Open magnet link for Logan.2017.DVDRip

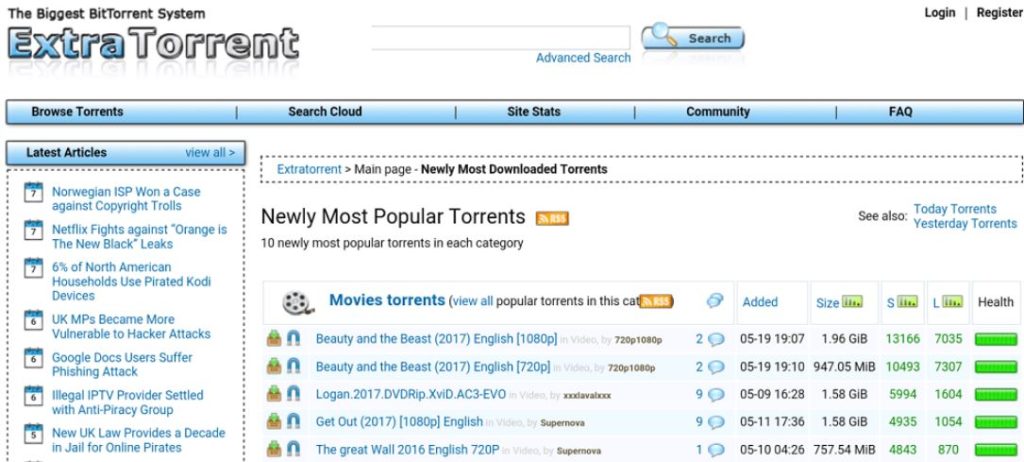click(x=293, y=394)
